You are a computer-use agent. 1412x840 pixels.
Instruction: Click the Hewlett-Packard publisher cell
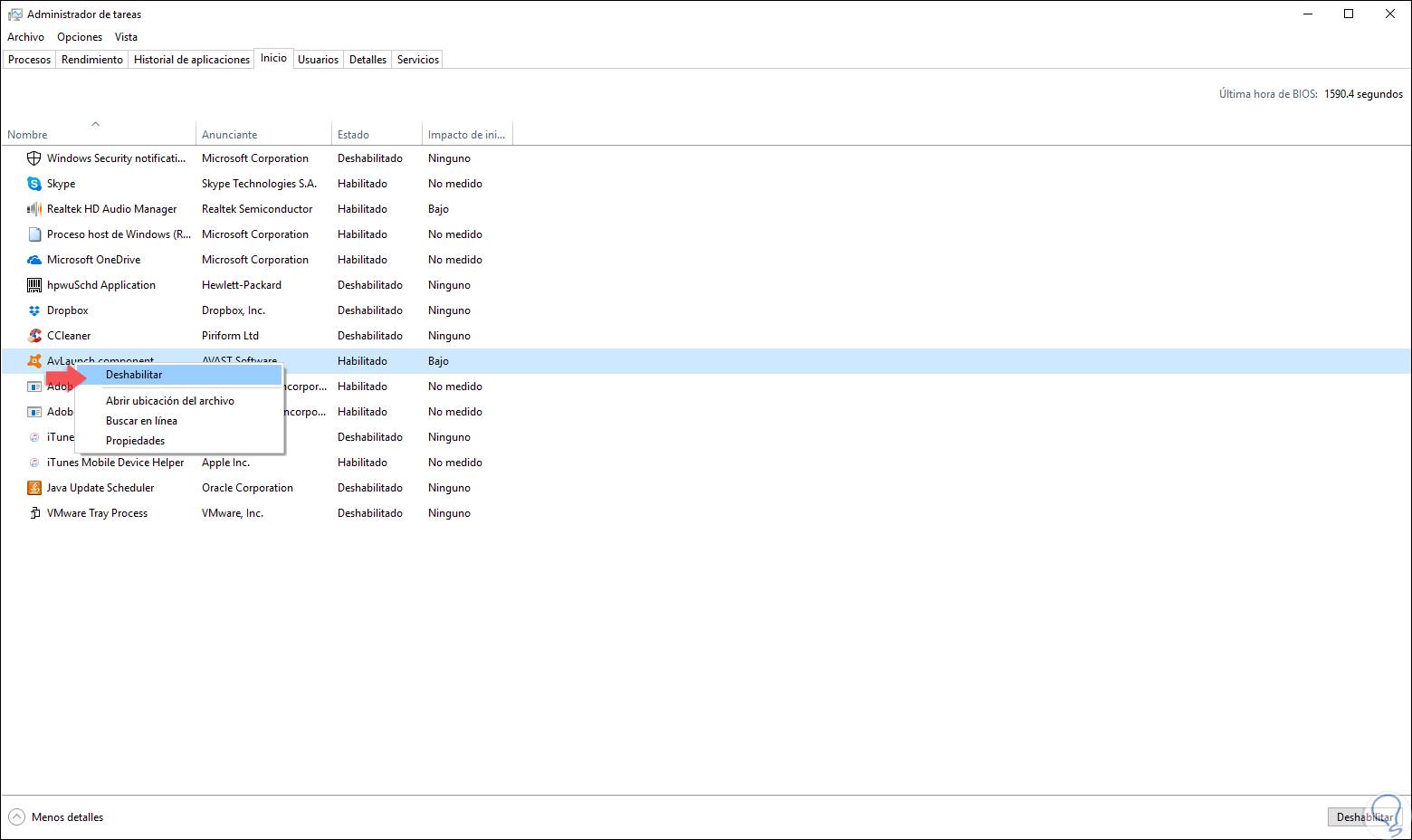pyautogui.click(x=242, y=285)
